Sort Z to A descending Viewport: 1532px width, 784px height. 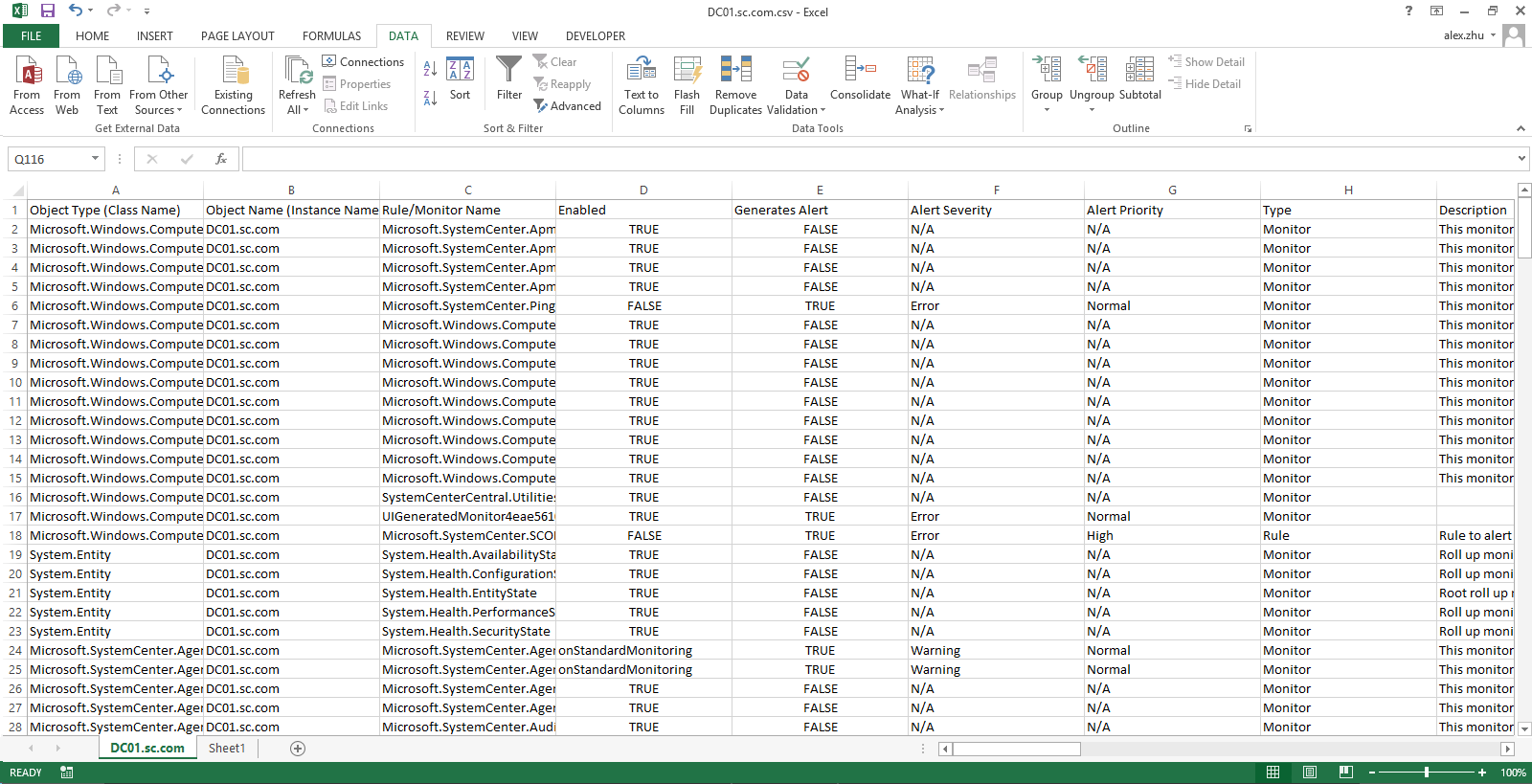(430, 97)
